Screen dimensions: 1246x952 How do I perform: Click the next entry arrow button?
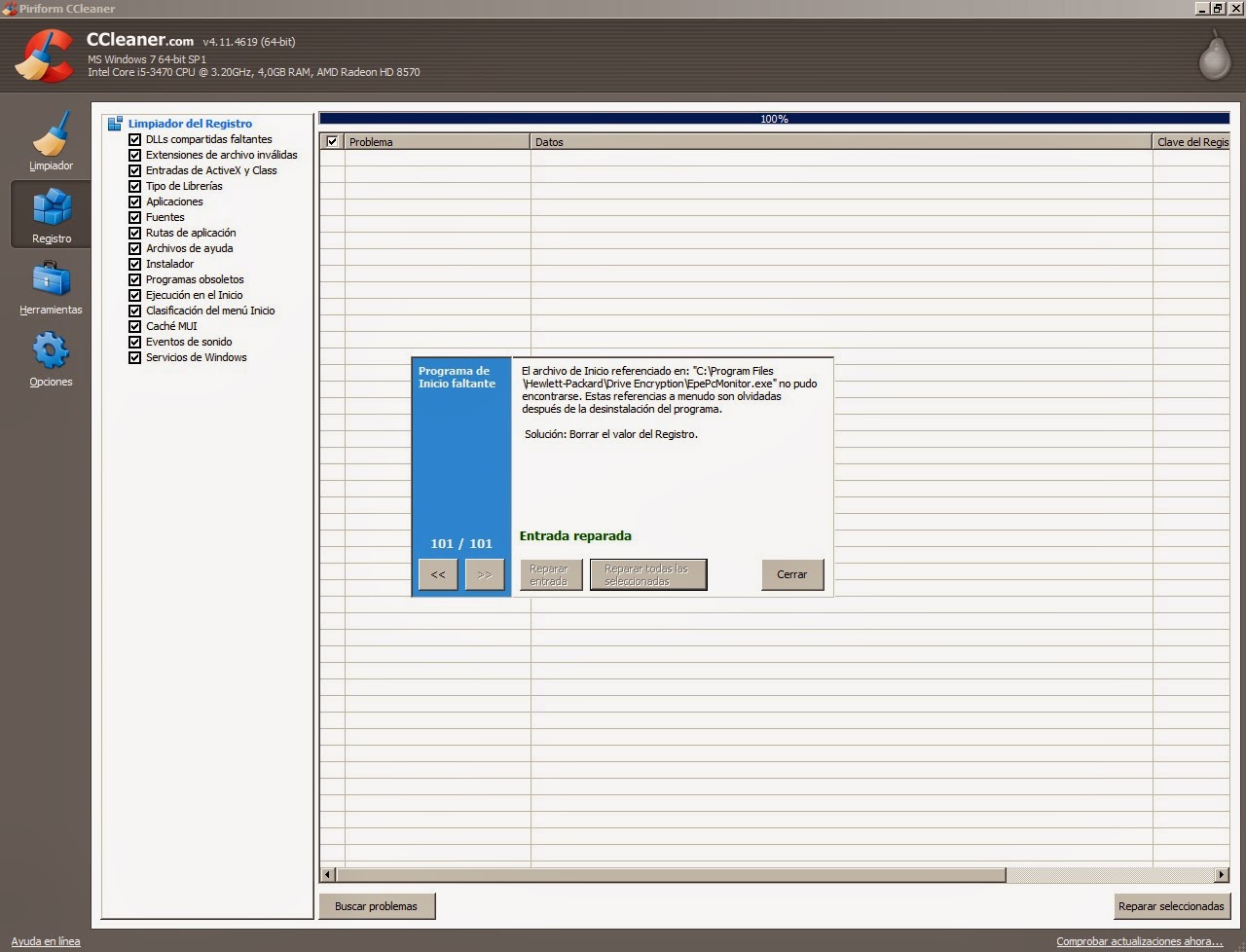[x=485, y=574]
